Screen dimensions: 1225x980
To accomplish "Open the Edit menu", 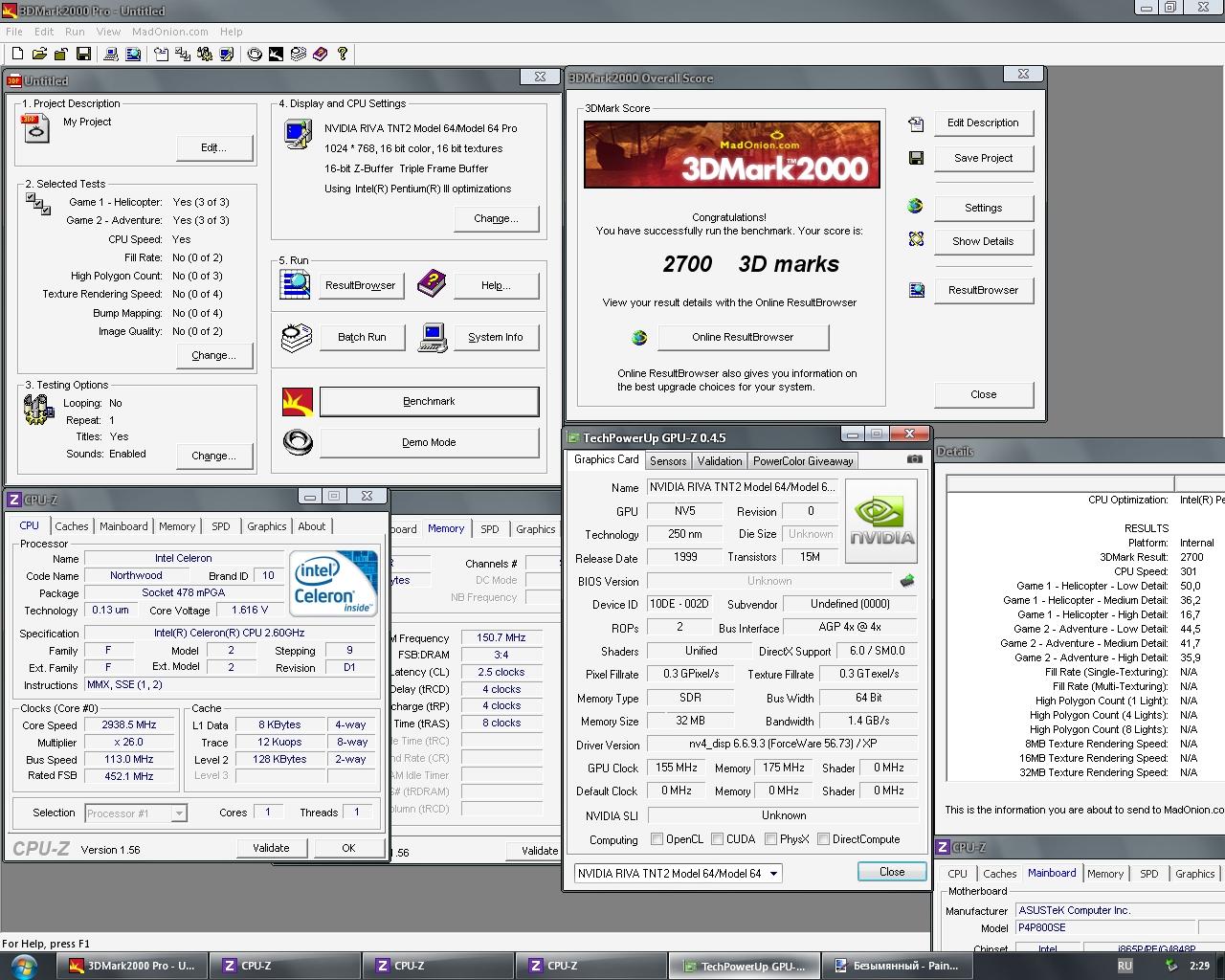I will (44, 32).
